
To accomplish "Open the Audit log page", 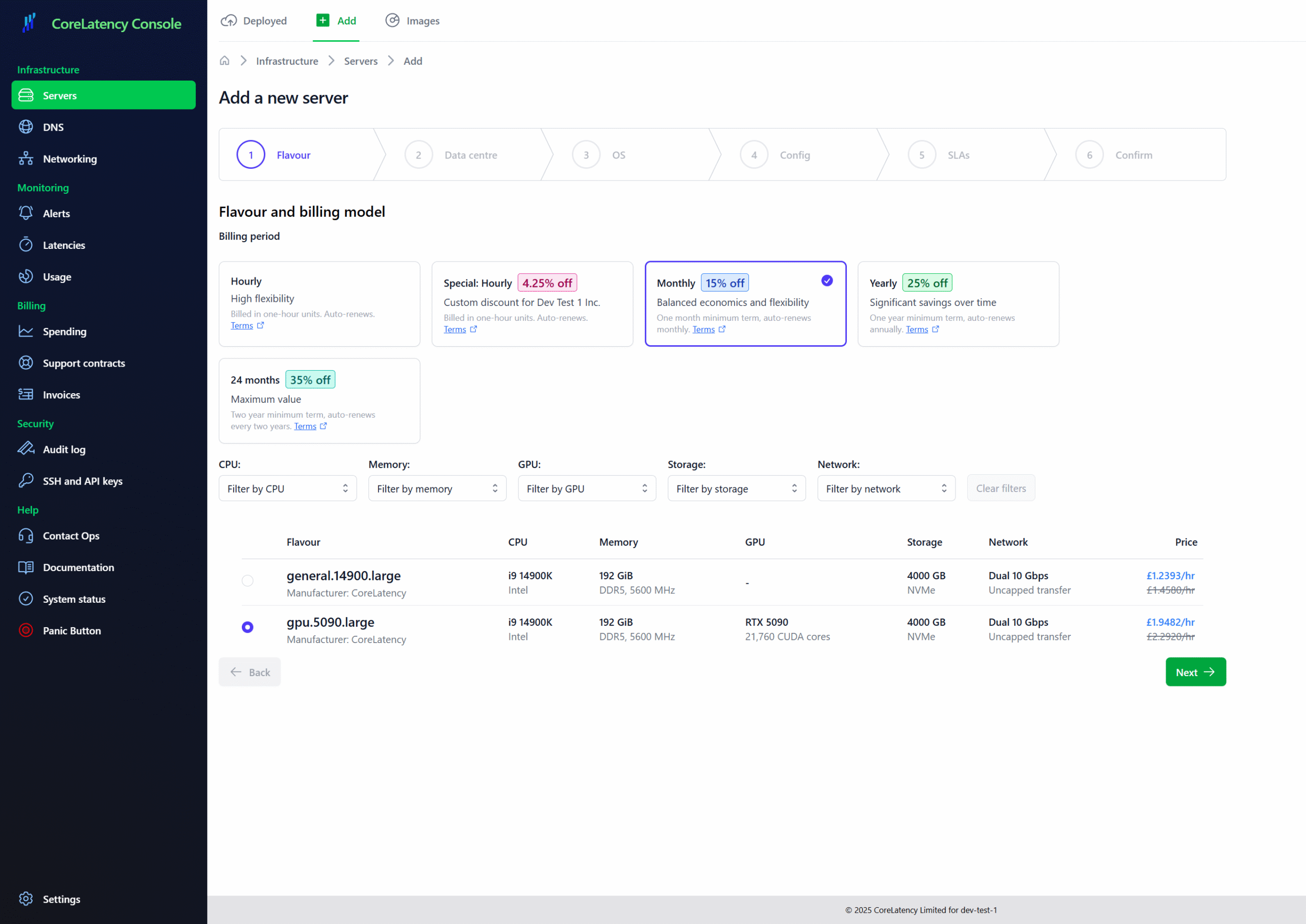I will (x=64, y=449).
